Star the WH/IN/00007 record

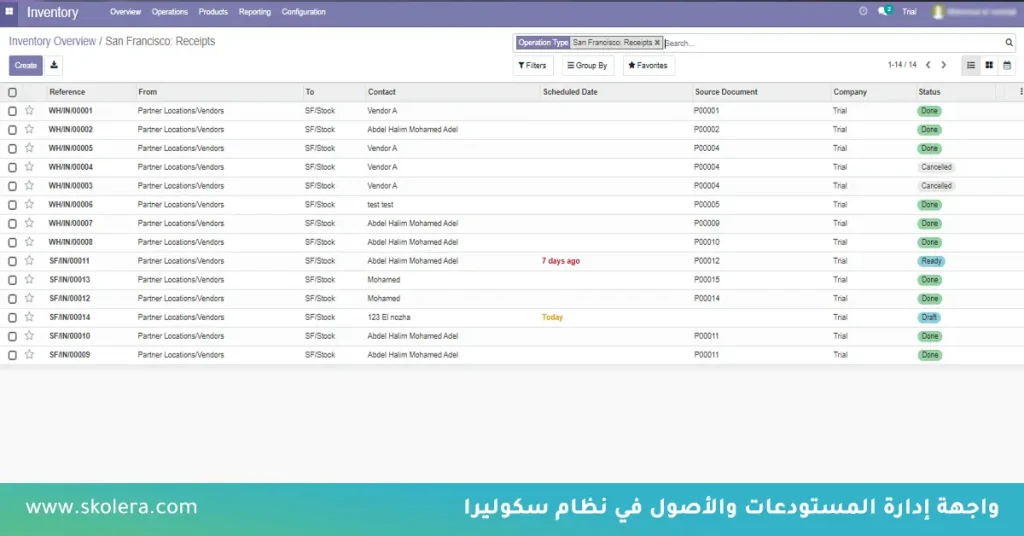coord(29,223)
